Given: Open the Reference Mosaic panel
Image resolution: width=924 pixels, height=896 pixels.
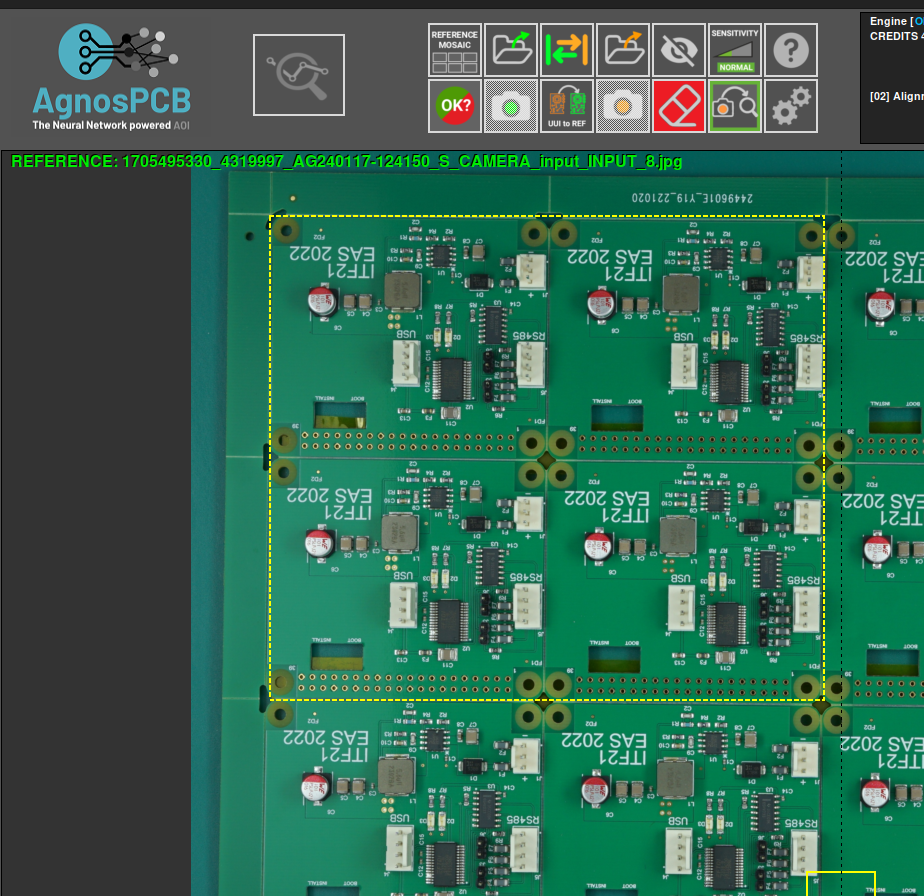Looking at the screenshot, I should click(x=454, y=48).
